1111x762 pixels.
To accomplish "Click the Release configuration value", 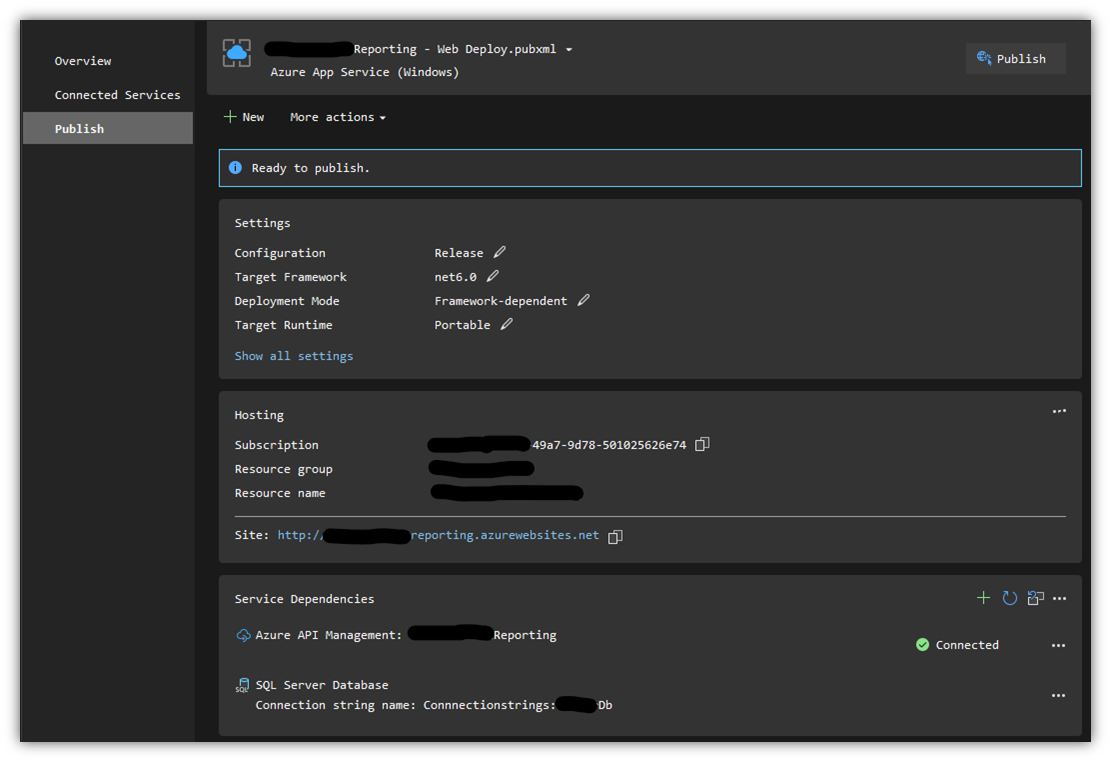I will pyautogui.click(x=458, y=253).
